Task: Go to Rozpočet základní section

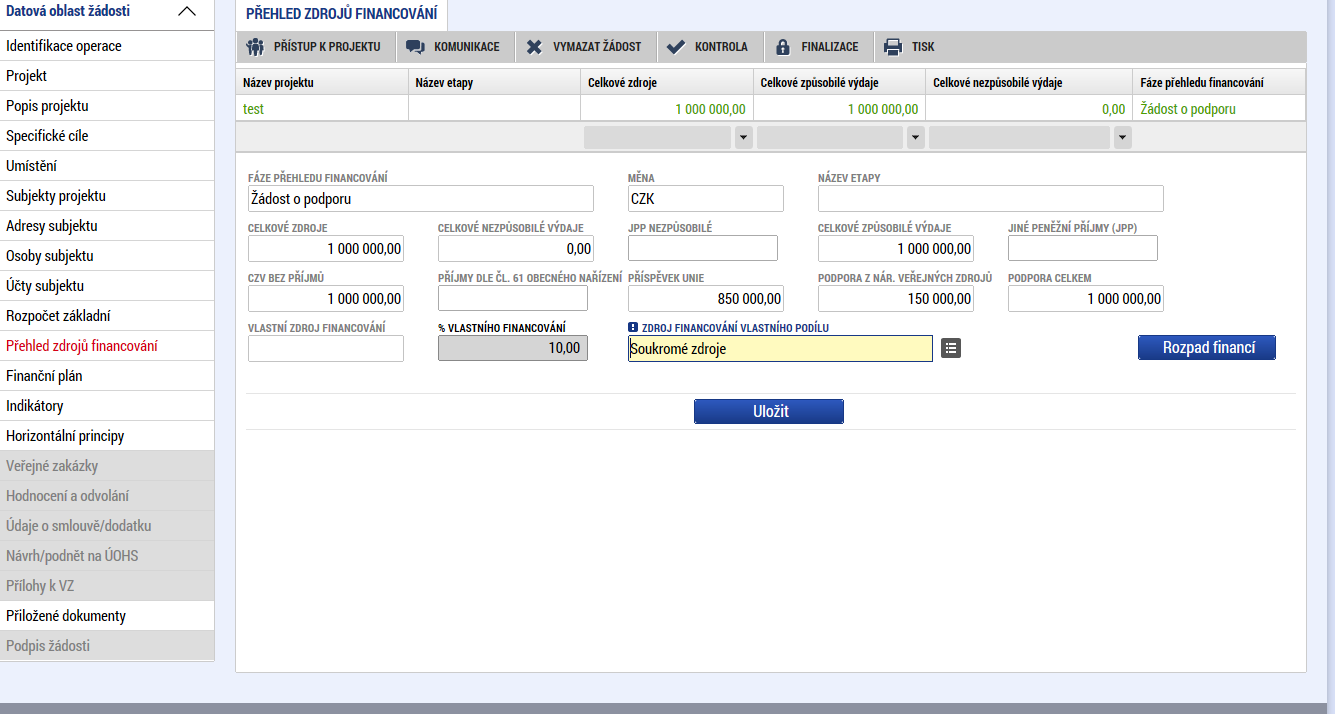Action: 107,316
